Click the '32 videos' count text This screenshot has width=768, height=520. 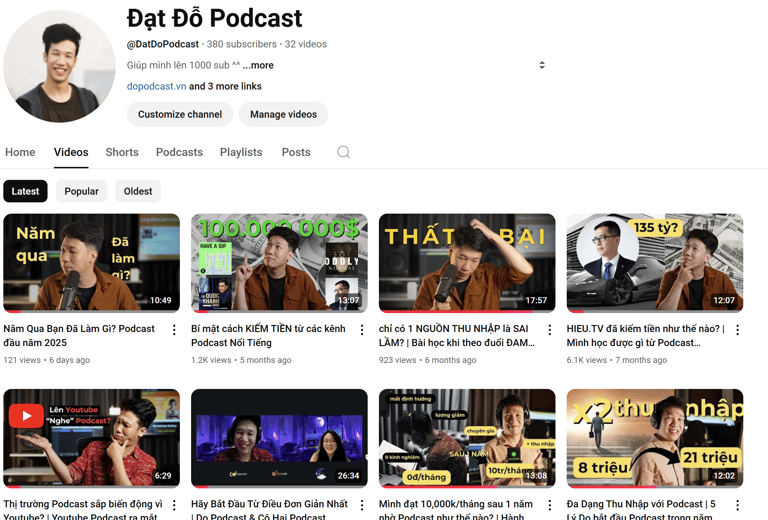pyautogui.click(x=306, y=44)
